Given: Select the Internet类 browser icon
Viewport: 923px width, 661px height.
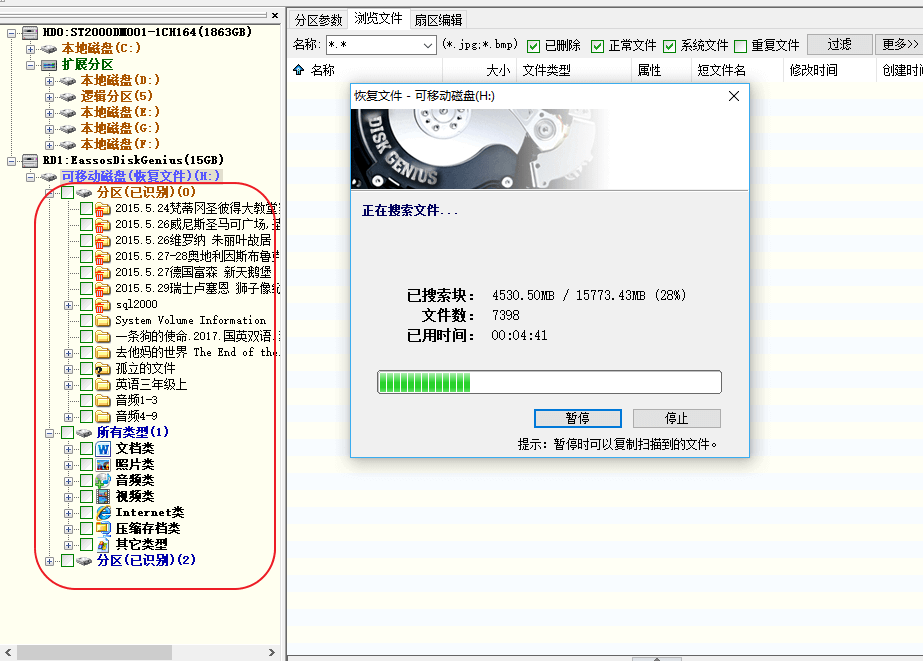Looking at the screenshot, I should (105, 512).
